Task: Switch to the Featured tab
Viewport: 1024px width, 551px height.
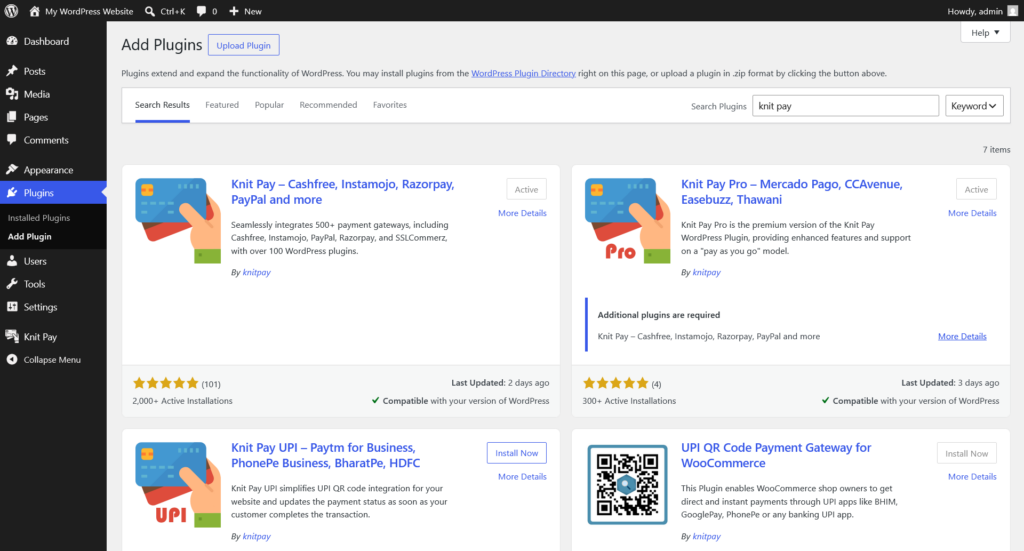Action: click(x=222, y=105)
